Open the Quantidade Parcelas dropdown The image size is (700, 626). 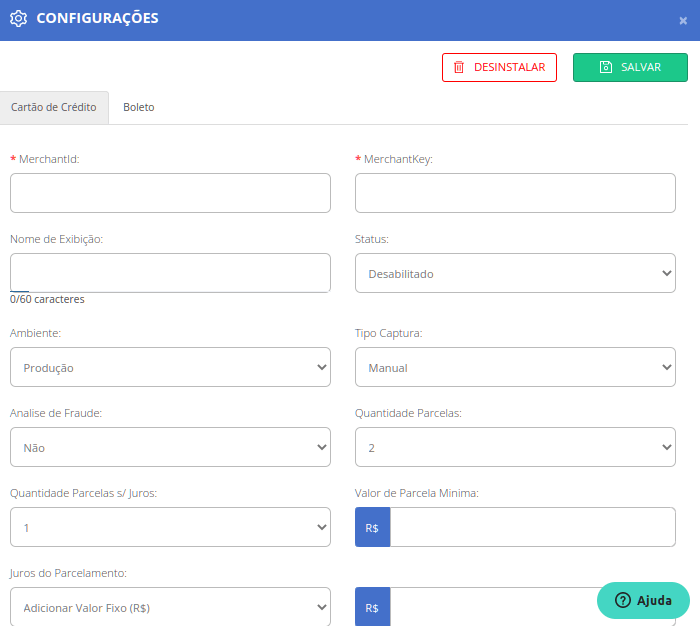[515, 447]
